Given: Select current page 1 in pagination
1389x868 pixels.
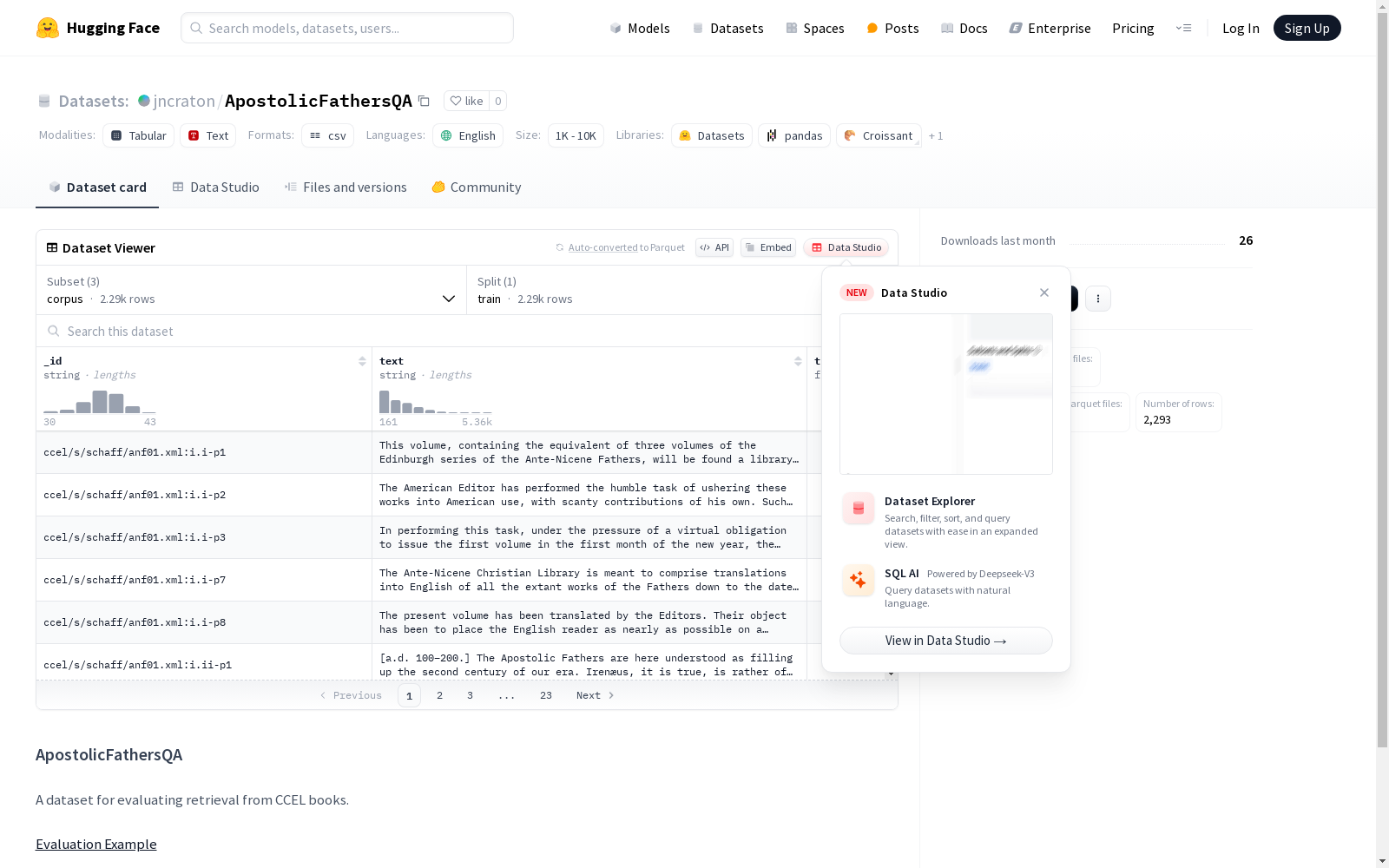Looking at the screenshot, I should 410,695.
